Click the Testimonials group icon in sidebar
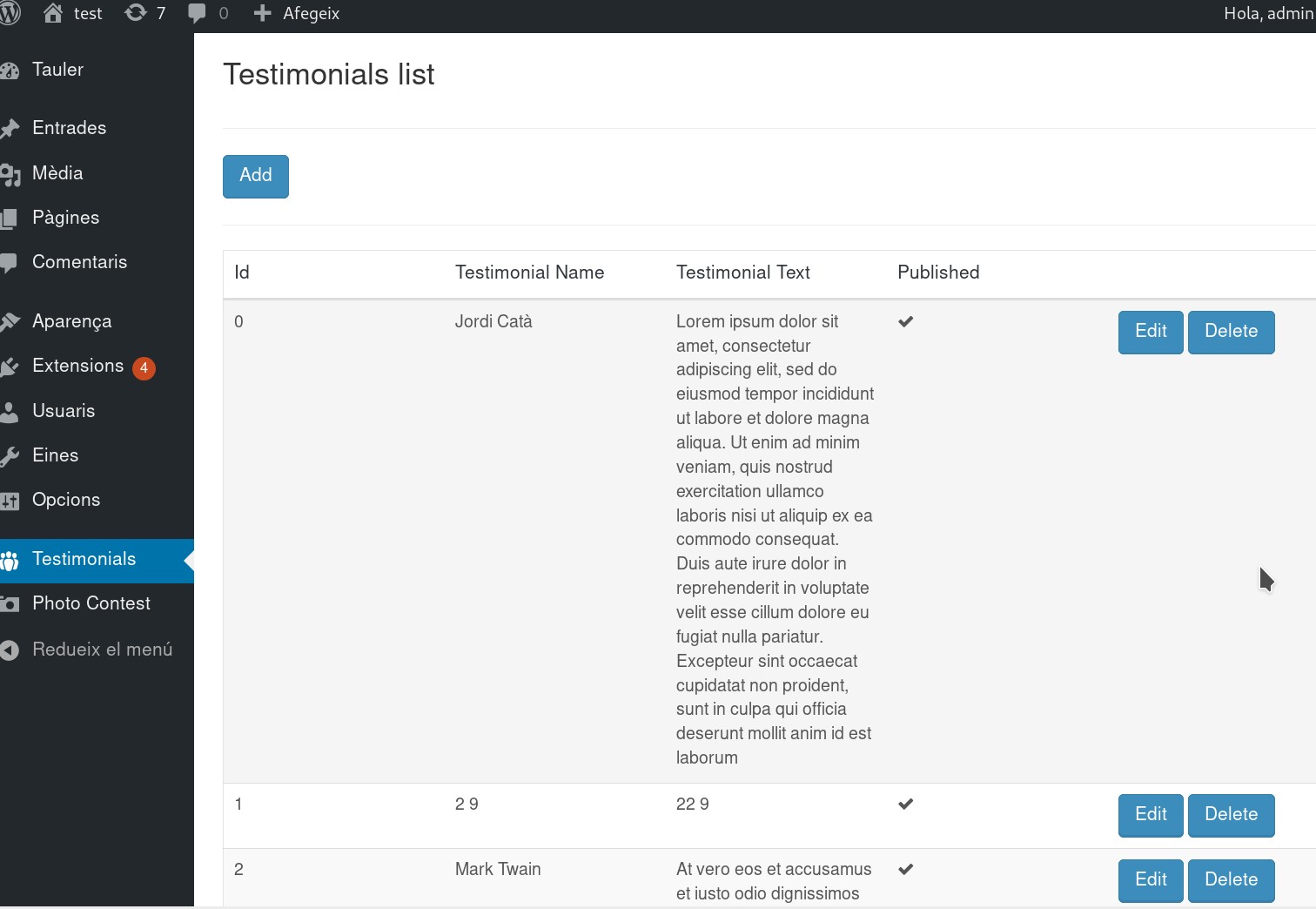The height and width of the screenshot is (909, 1316). (10, 560)
